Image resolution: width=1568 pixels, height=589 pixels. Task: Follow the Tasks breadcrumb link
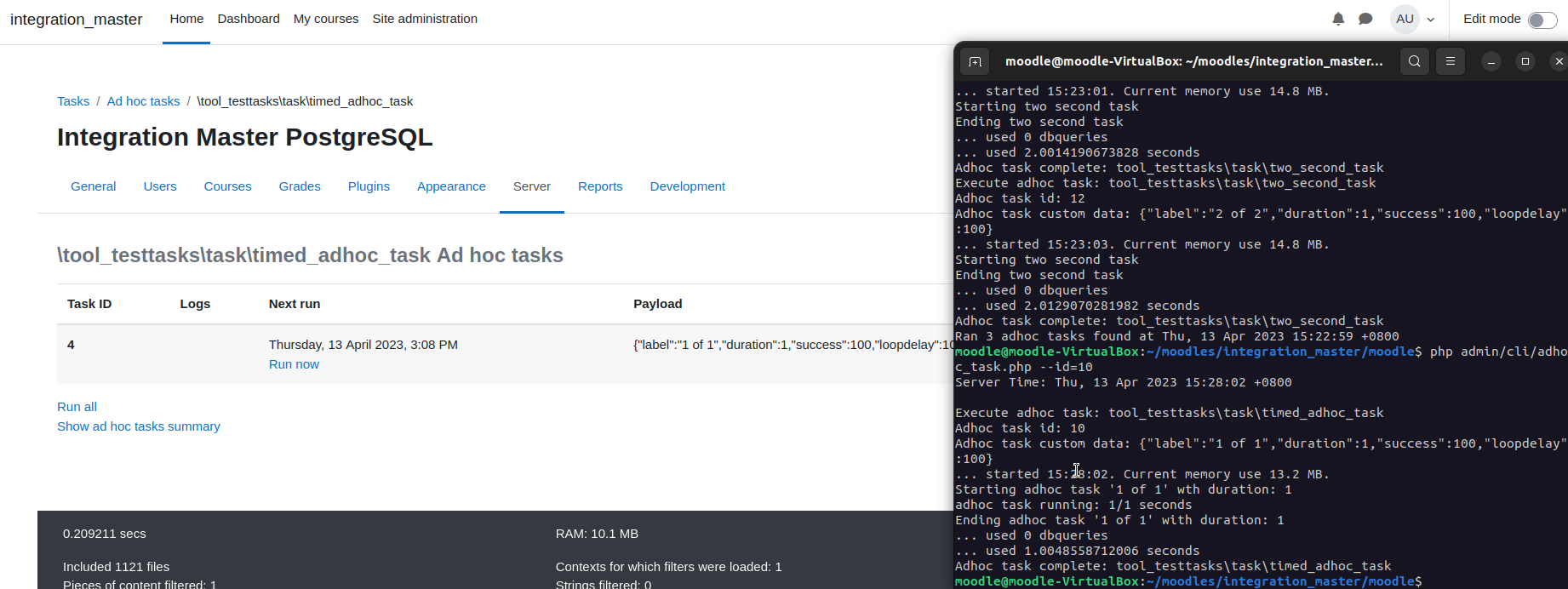point(73,101)
